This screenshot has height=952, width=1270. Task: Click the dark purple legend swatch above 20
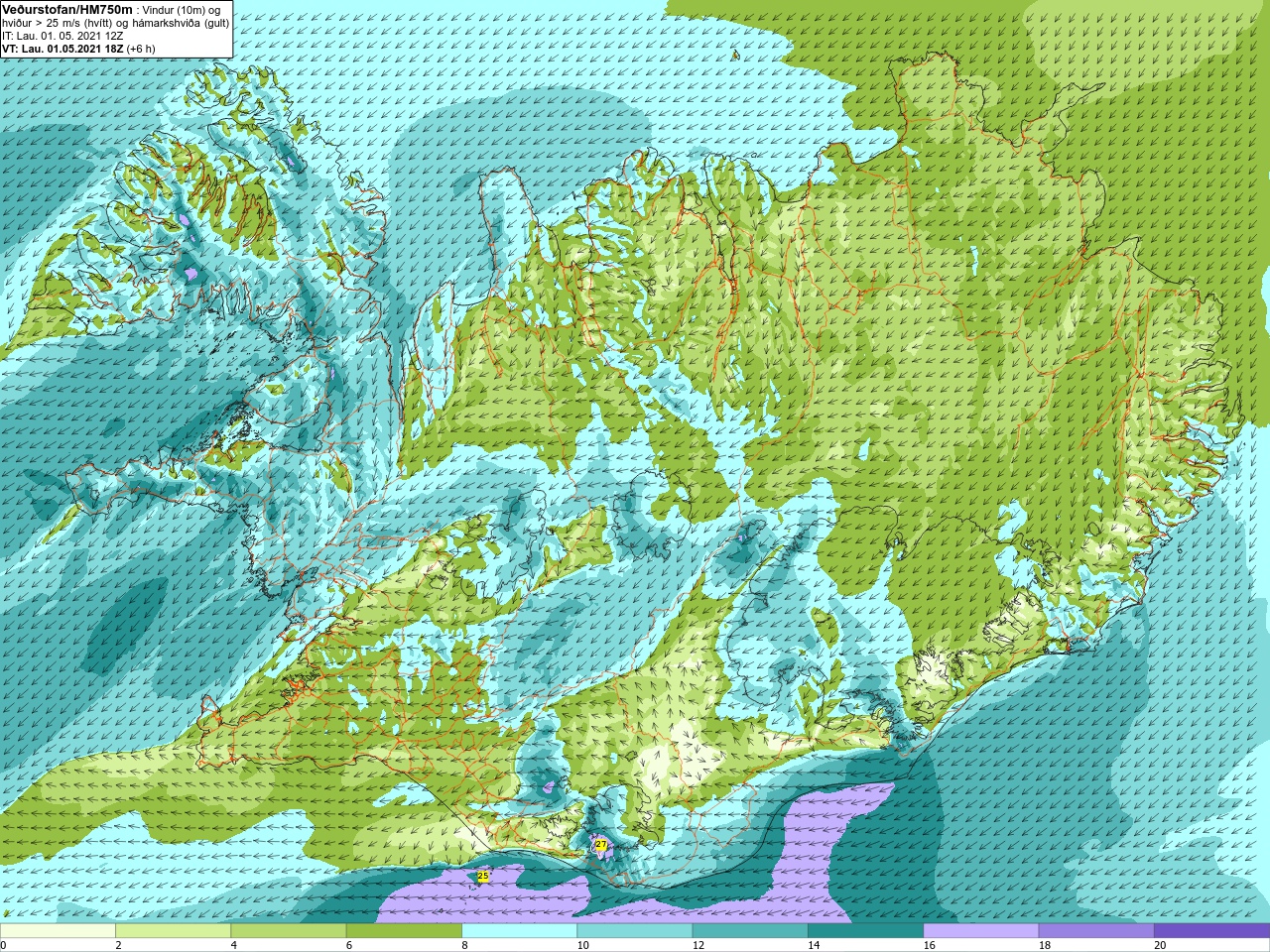(1210, 931)
